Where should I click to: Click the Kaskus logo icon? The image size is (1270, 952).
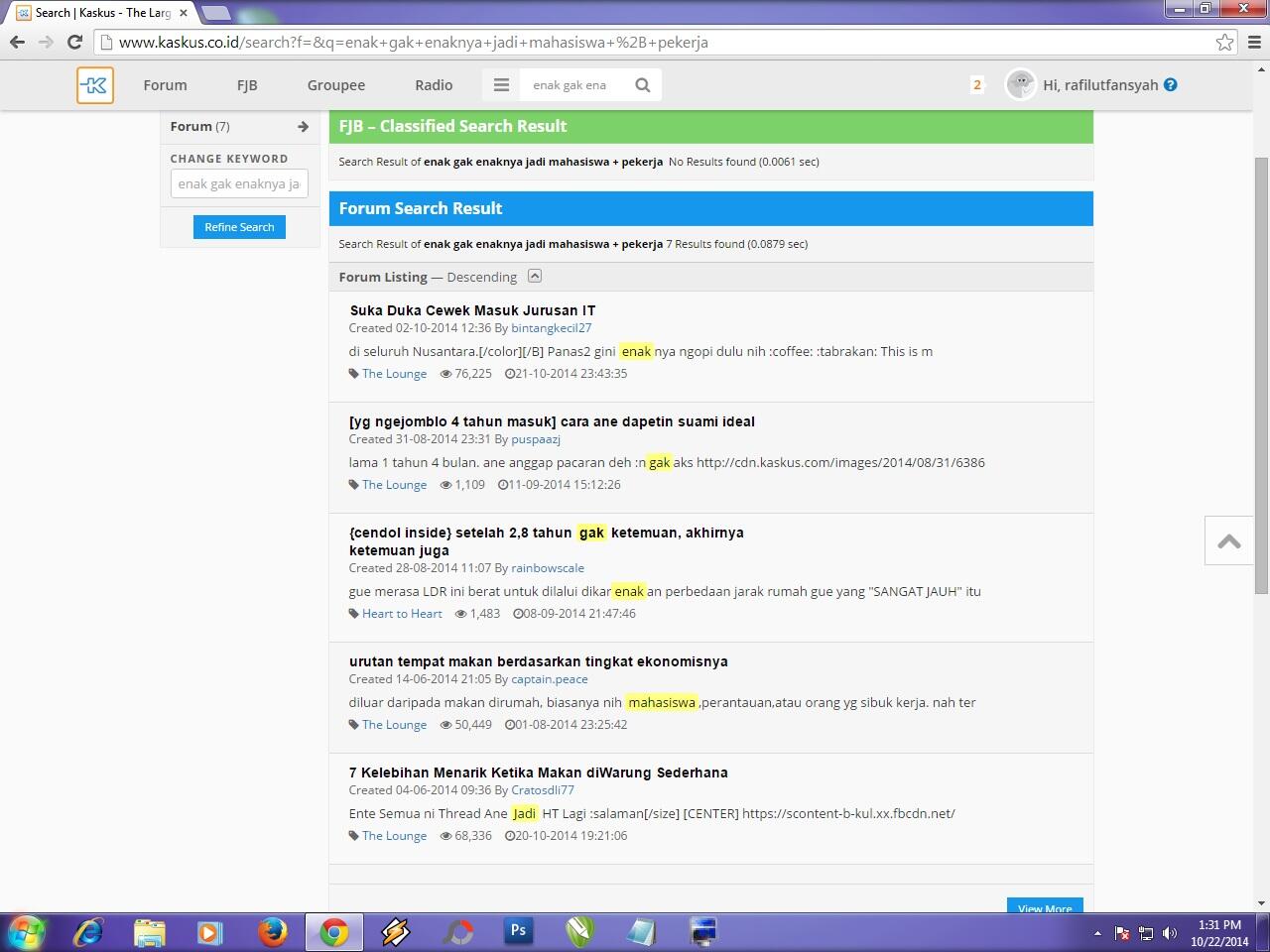point(95,85)
